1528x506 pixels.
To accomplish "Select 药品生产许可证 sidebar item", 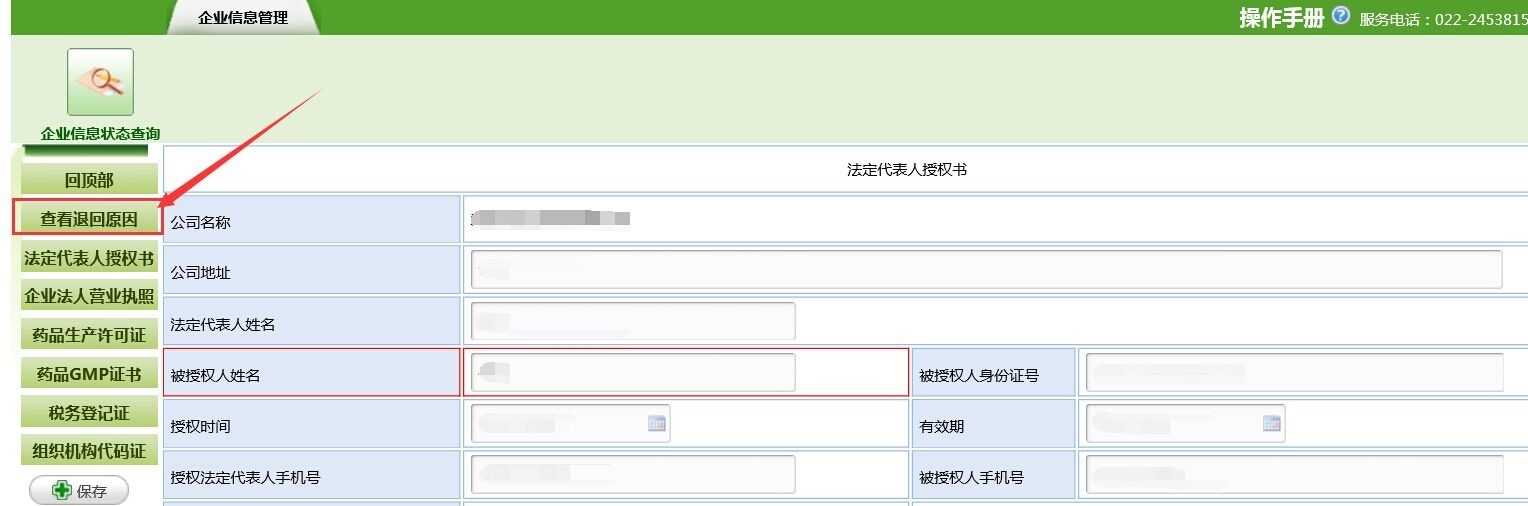I will (89, 335).
